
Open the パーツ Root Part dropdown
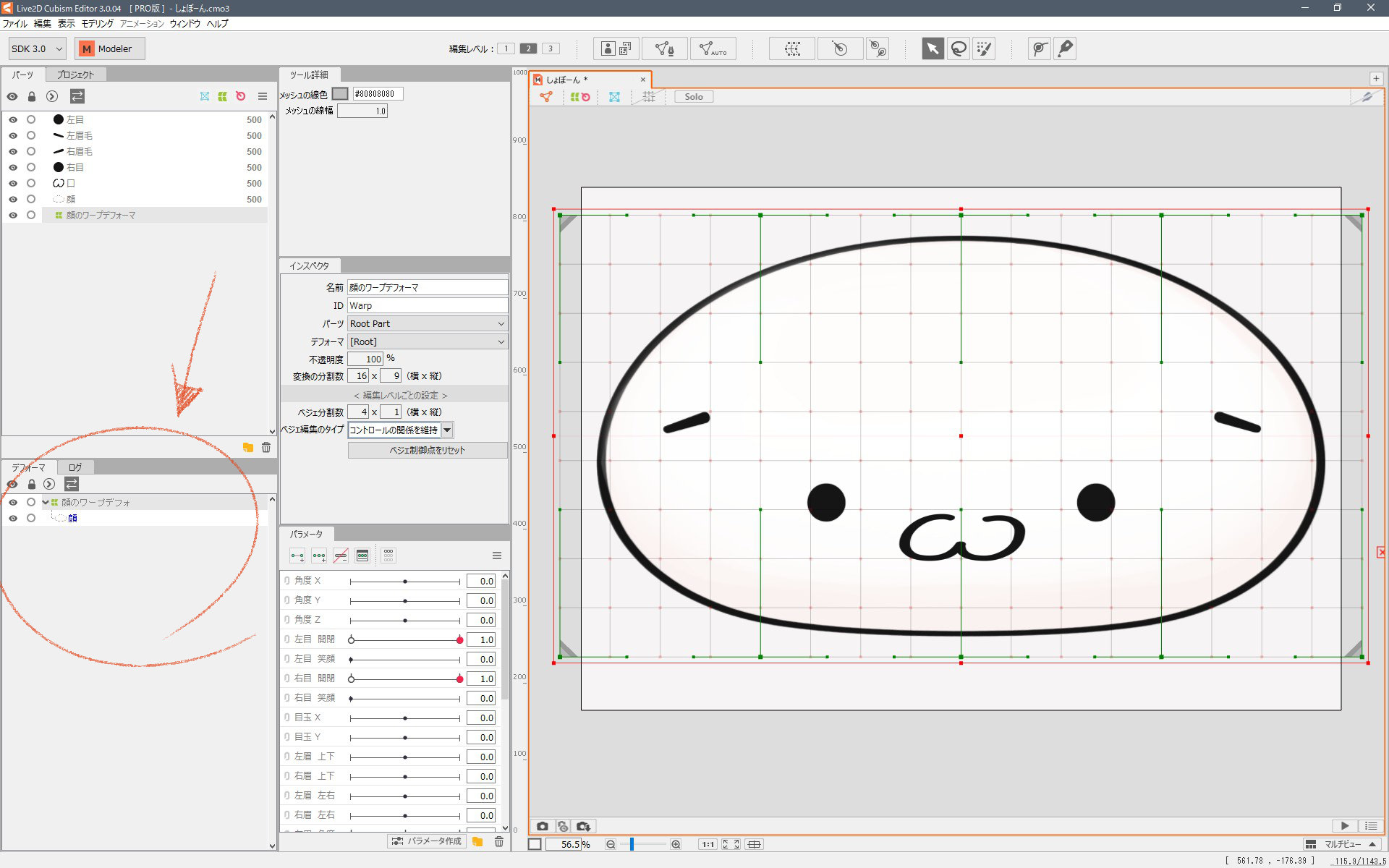[427, 323]
